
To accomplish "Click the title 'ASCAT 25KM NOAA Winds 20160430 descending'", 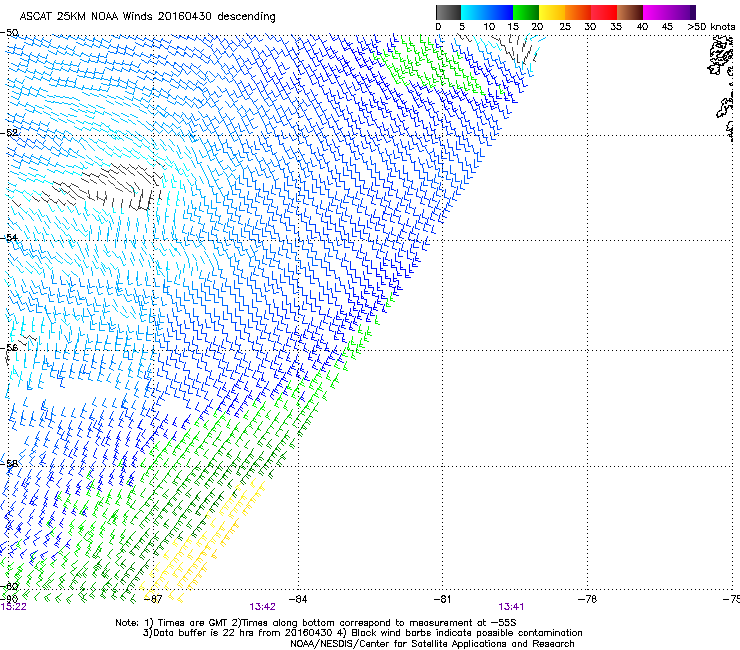I will 147,17.
